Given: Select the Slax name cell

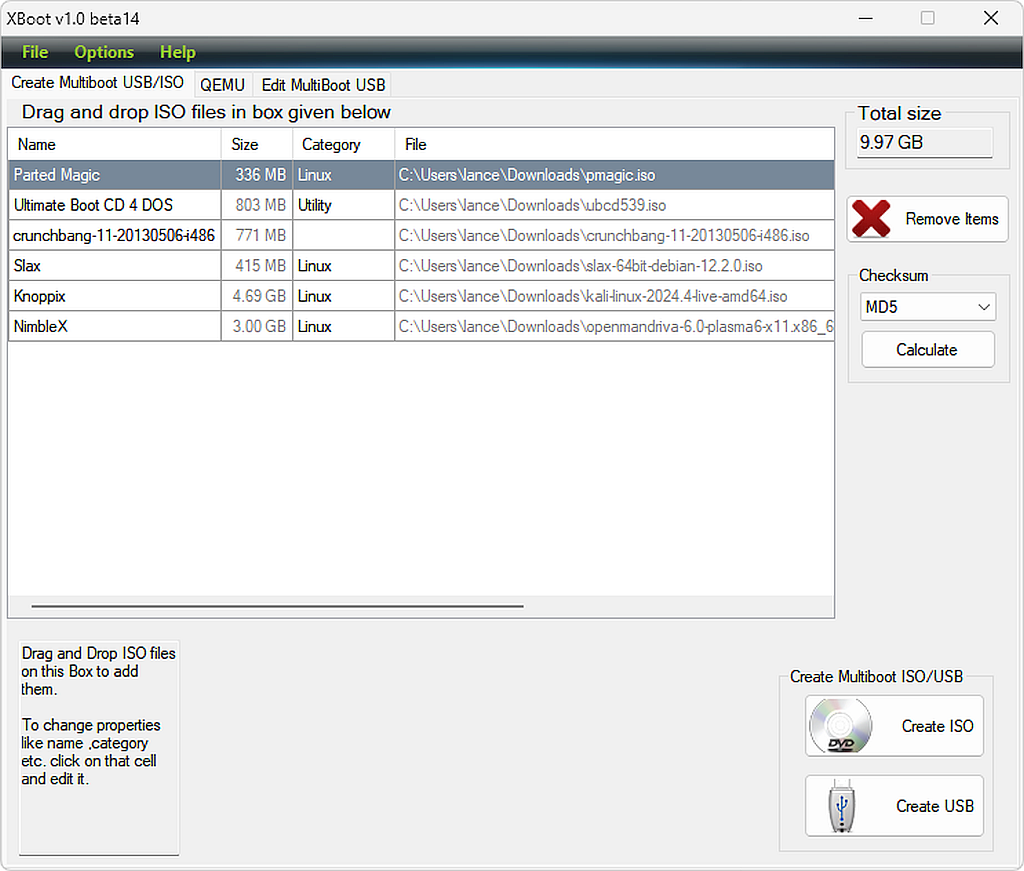Looking at the screenshot, I should click(x=114, y=266).
